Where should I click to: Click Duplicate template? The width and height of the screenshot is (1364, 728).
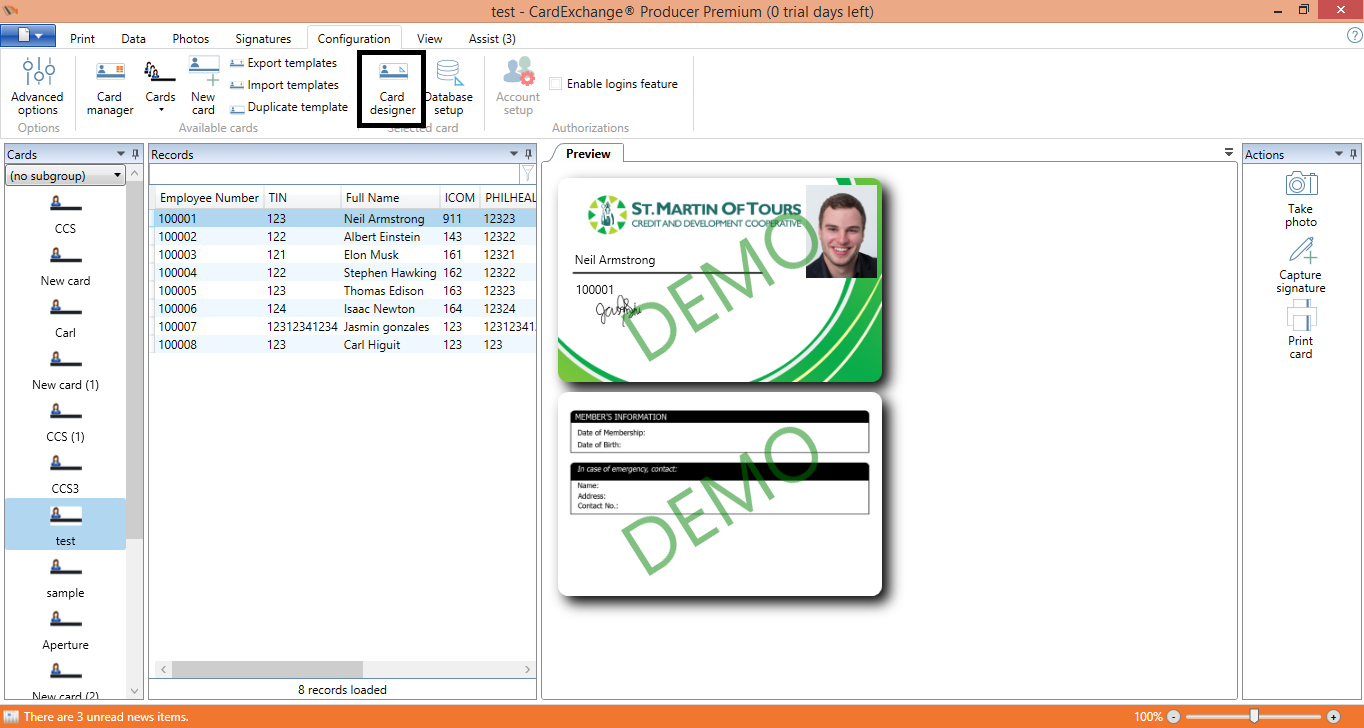pos(288,107)
